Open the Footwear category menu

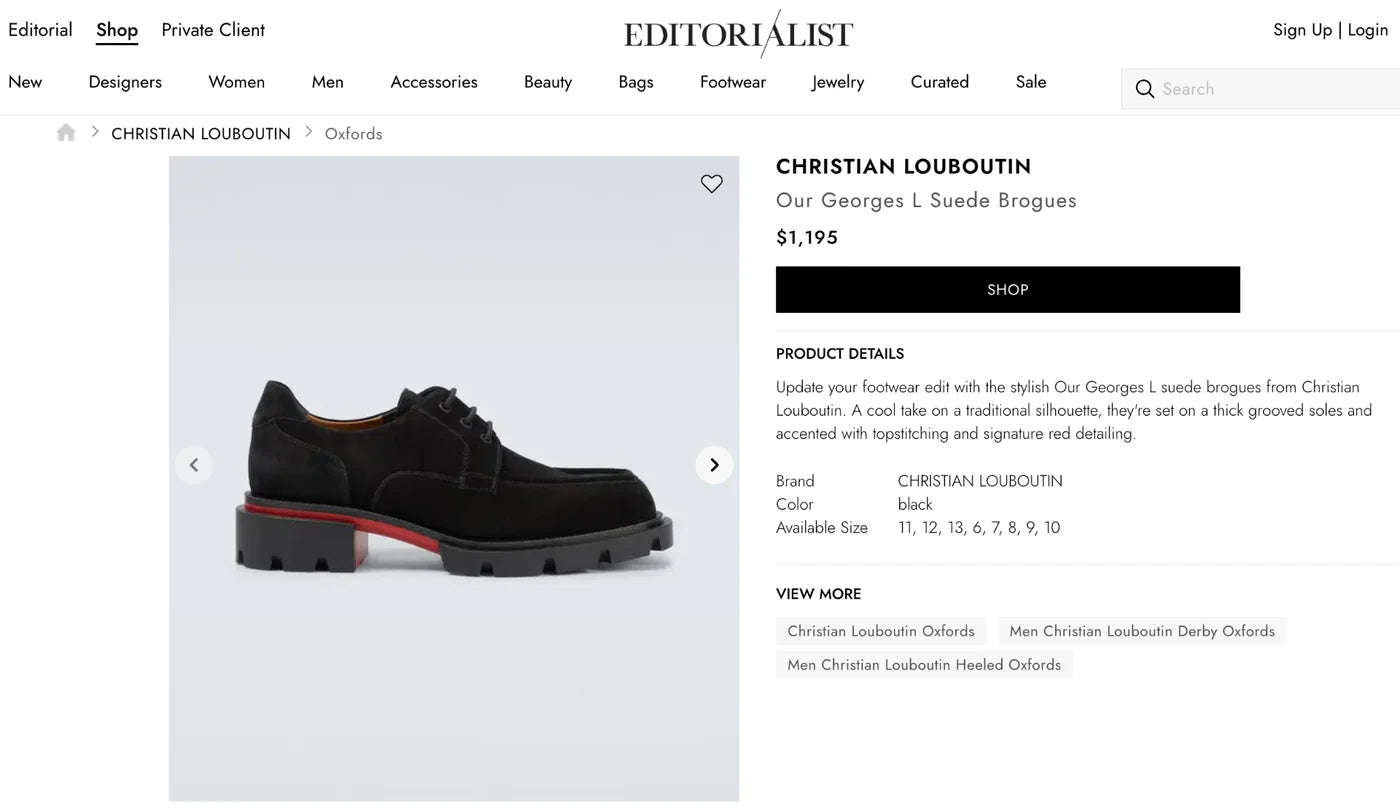click(732, 82)
